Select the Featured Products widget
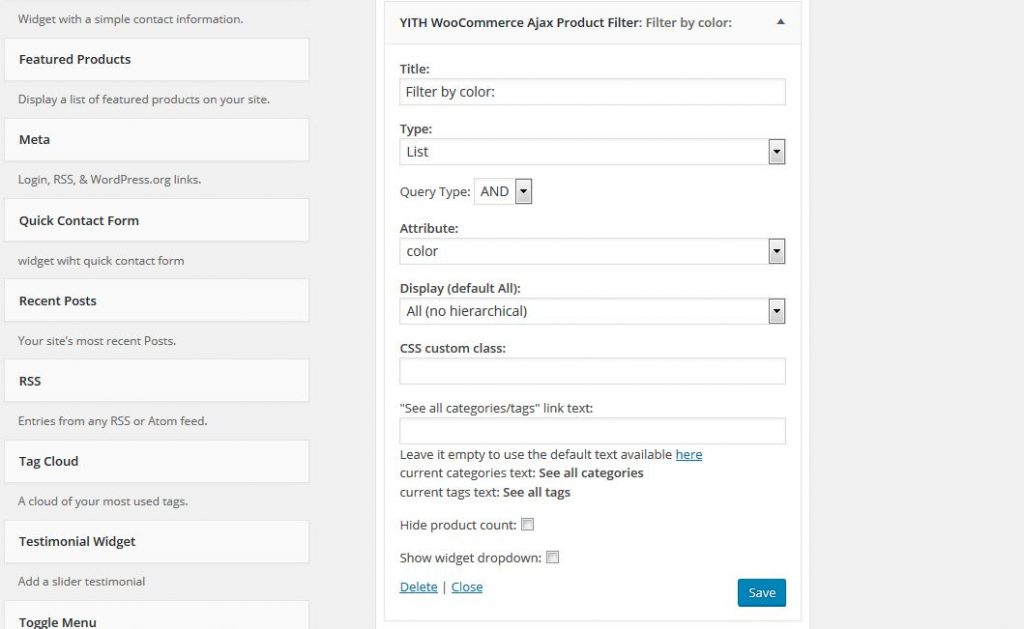The image size is (1024, 629). click(x=157, y=59)
